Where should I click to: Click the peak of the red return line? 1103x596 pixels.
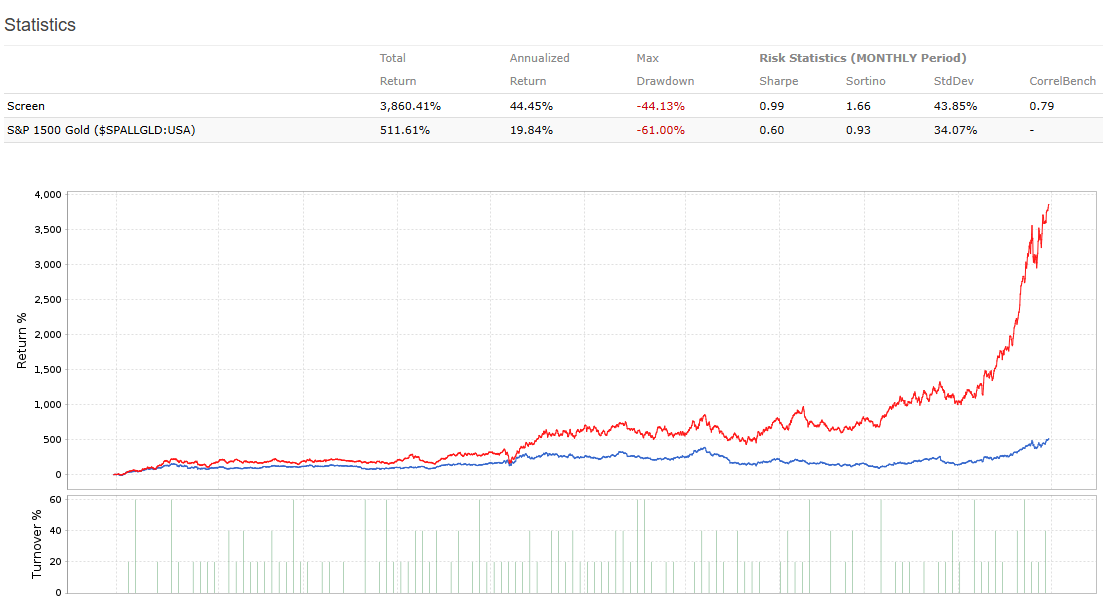[x=1048, y=205]
